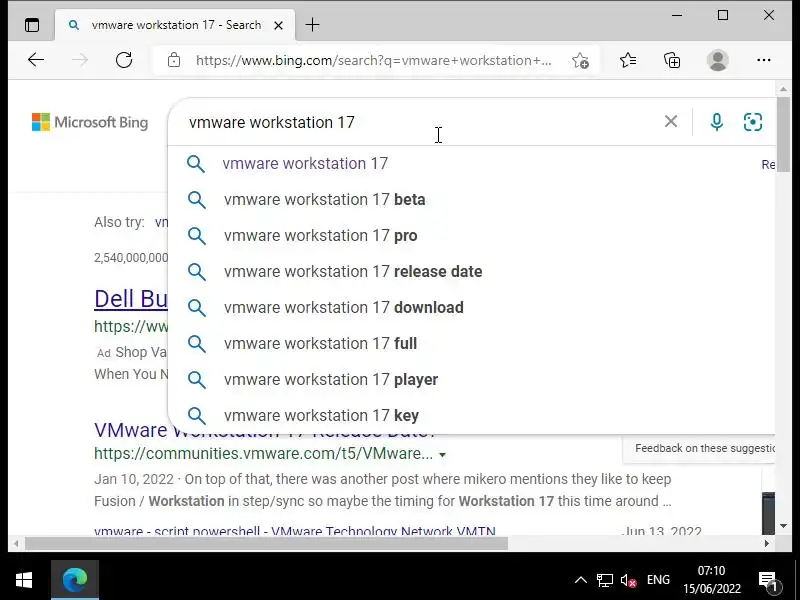The width and height of the screenshot is (800, 600).
Task: Expand dropdown arrow next to communities.vmware.com URL
Action: pos(442,454)
